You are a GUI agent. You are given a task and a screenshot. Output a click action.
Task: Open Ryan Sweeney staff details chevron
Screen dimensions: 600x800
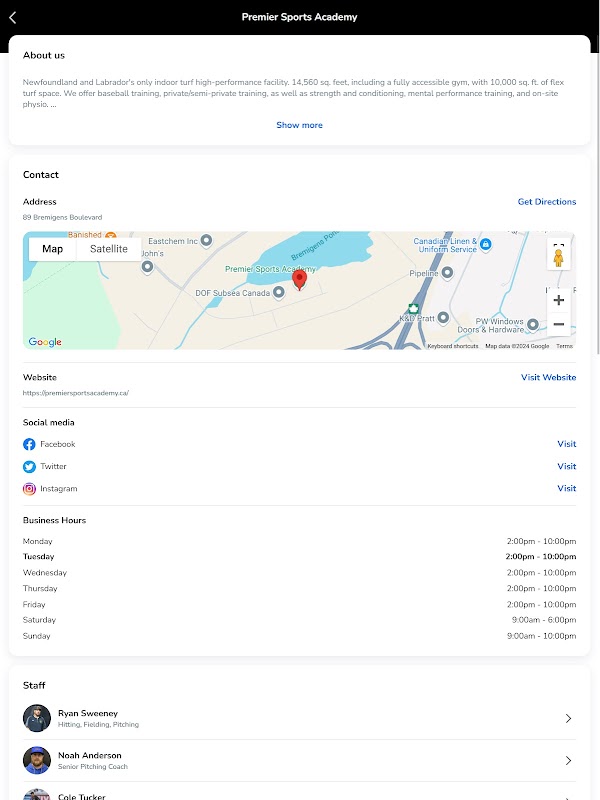pyautogui.click(x=568, y=718)
